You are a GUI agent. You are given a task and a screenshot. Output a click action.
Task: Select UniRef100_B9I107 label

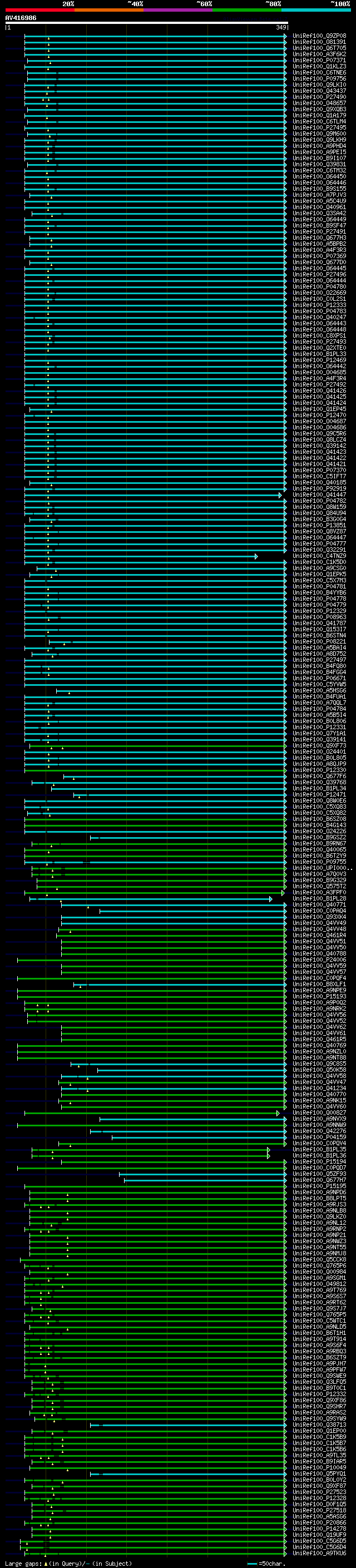(319, 159)
